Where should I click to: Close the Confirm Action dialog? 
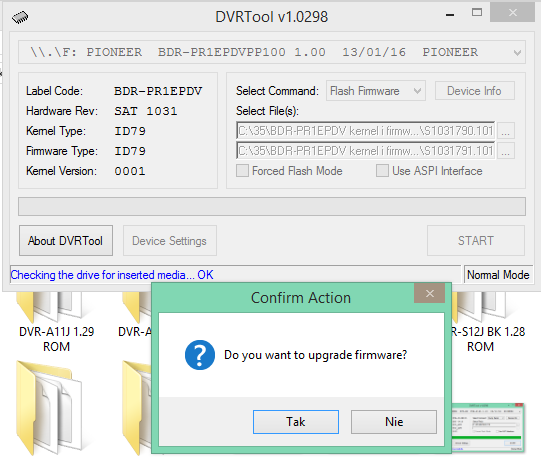pyautogui.click(x=430, y=294)
